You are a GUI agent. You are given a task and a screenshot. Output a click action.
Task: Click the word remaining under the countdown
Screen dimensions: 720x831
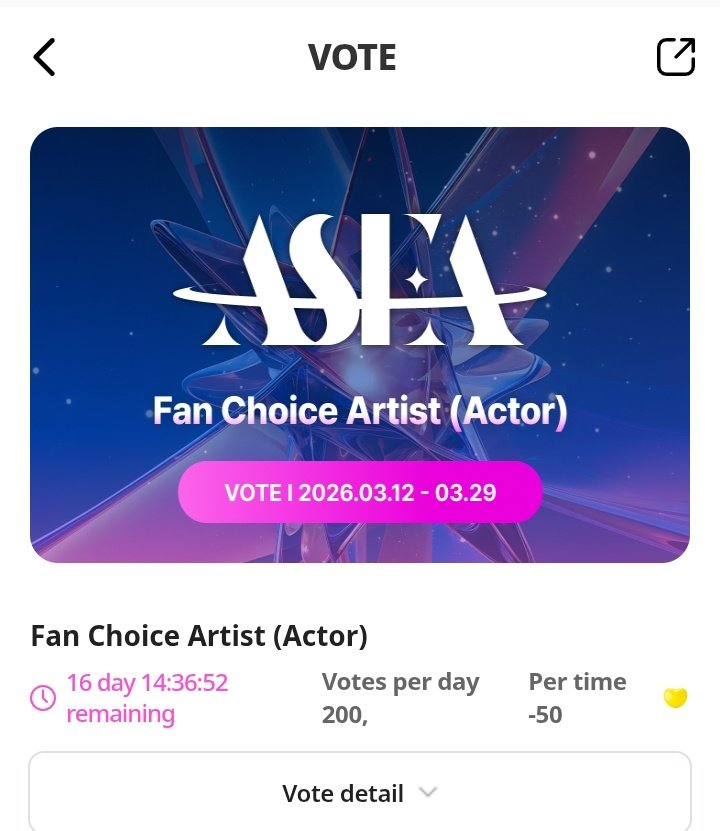click(x=120, y=714)
